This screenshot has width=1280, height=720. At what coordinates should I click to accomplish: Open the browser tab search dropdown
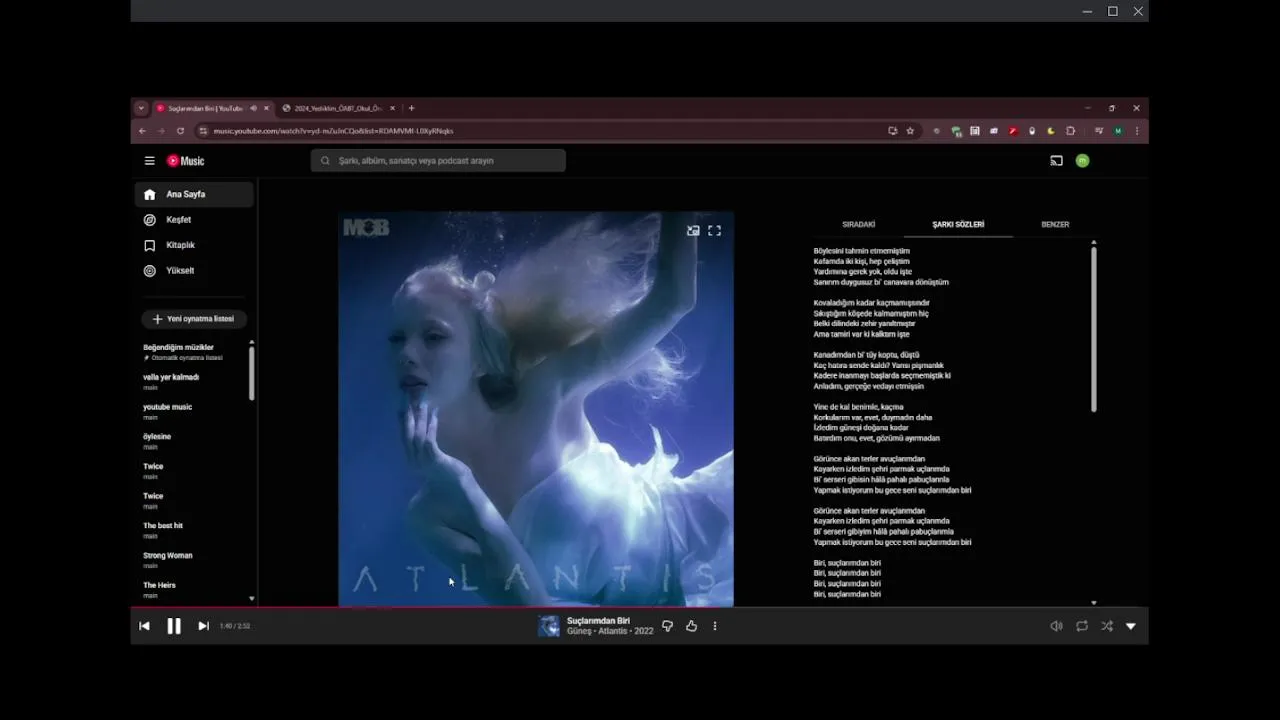coord(141,108)
